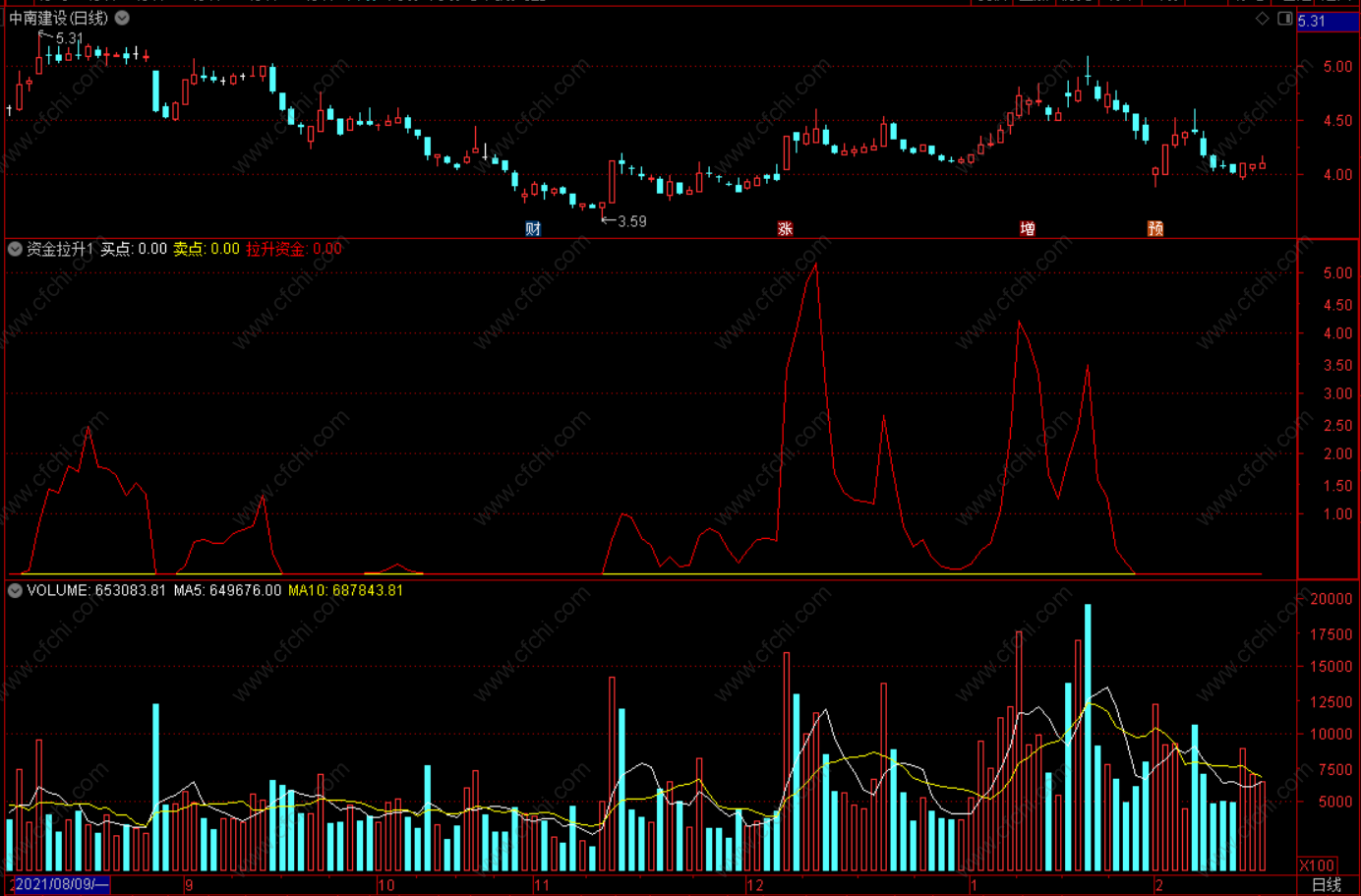Click the 资金拉升1 indicator name
The height and width of the screenshot is (896, 1361).
tap(60, 249)
